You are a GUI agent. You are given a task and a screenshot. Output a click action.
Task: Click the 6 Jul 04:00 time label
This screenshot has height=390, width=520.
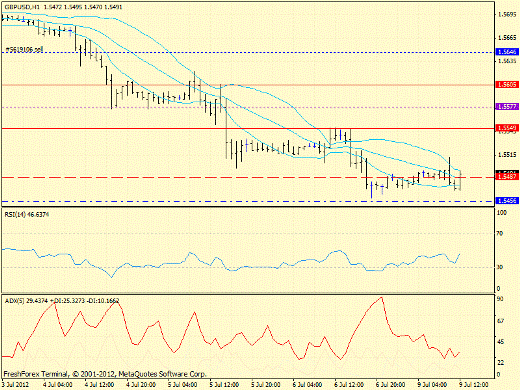307,384
